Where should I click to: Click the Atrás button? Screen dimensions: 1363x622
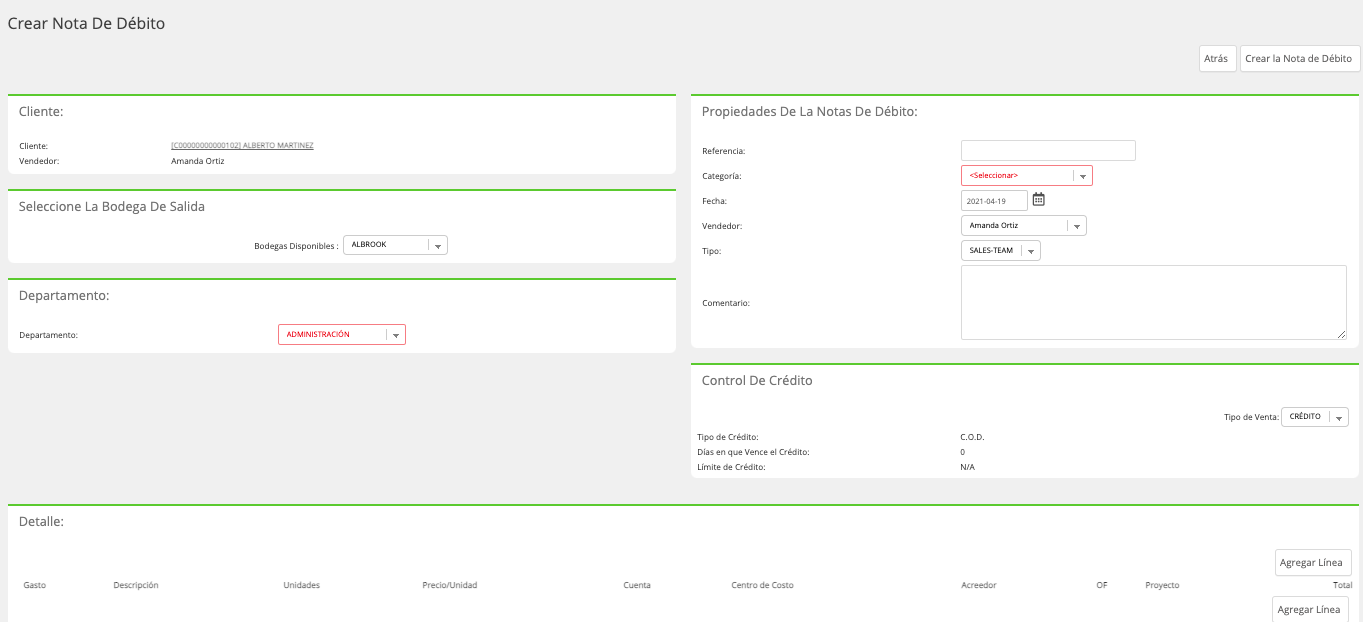[x=1217, y=59]
